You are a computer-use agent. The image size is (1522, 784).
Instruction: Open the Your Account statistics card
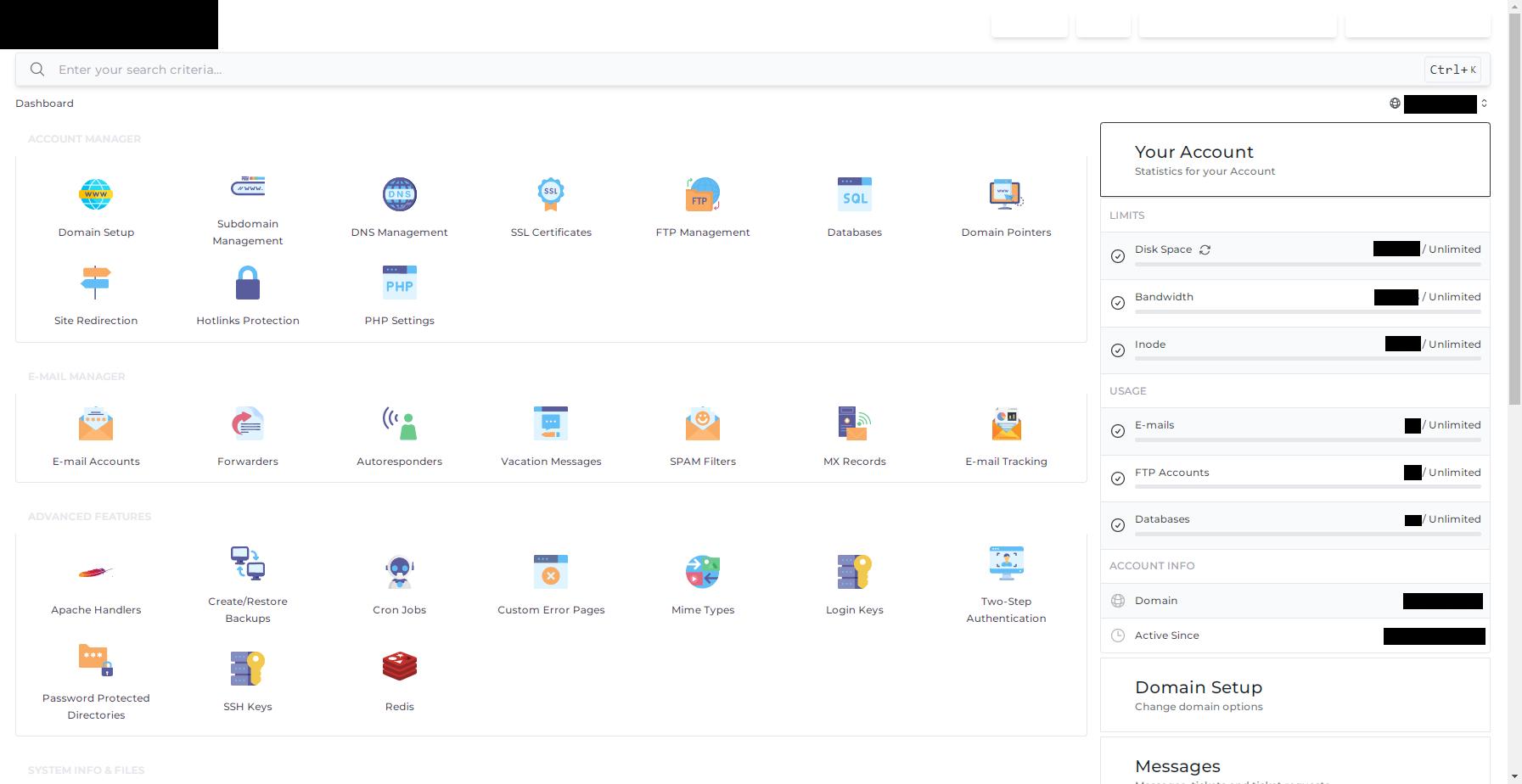(1295, 160)
